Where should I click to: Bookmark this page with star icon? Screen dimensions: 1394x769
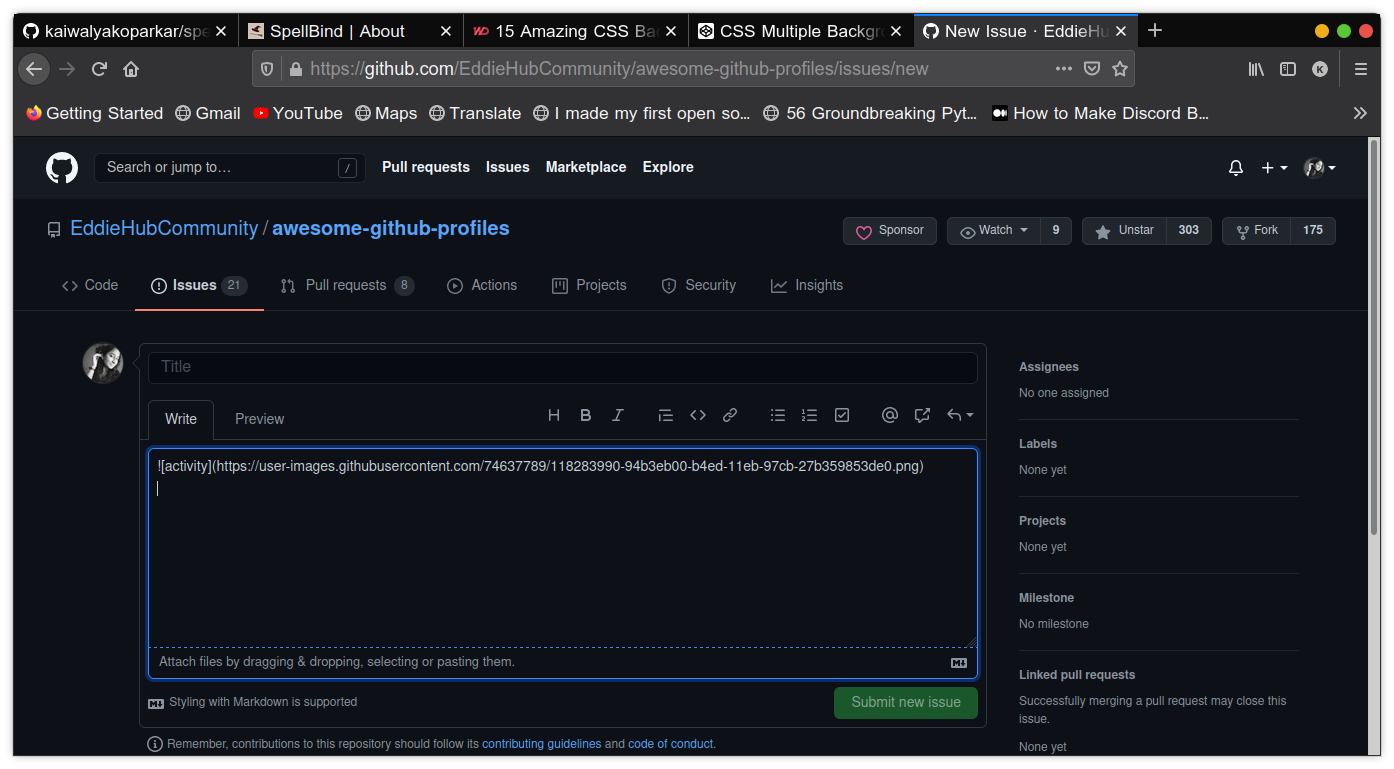(x=1120, y=69)
